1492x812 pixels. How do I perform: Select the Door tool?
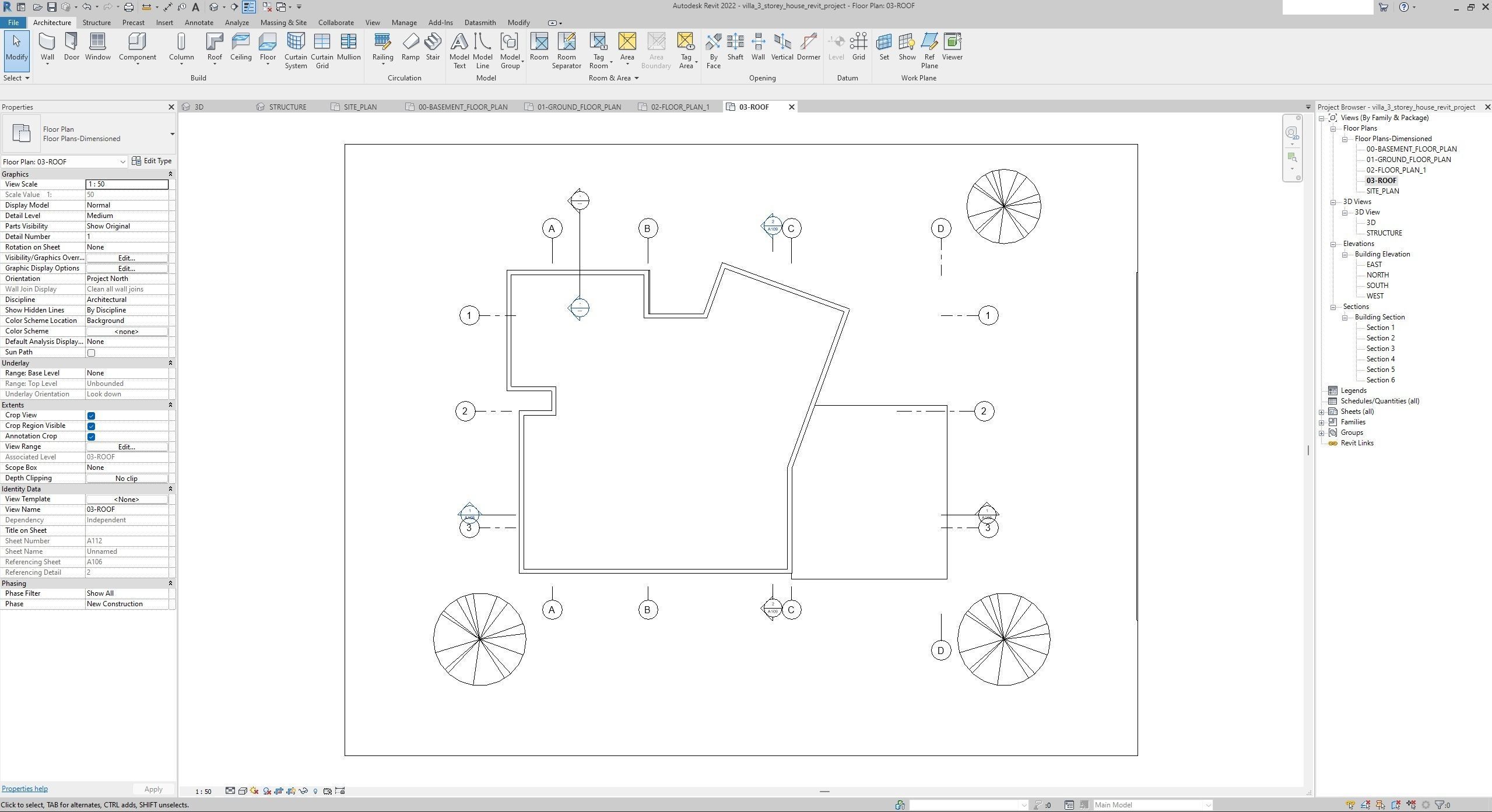72,47
